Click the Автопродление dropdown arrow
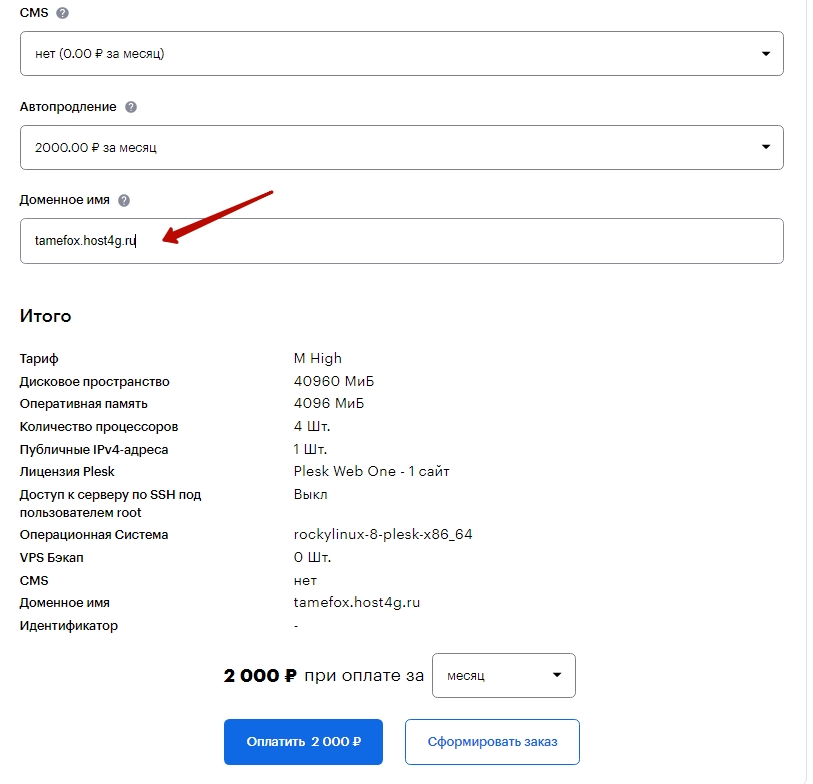Viewport: 813px width, 784px height. (765, 147)
